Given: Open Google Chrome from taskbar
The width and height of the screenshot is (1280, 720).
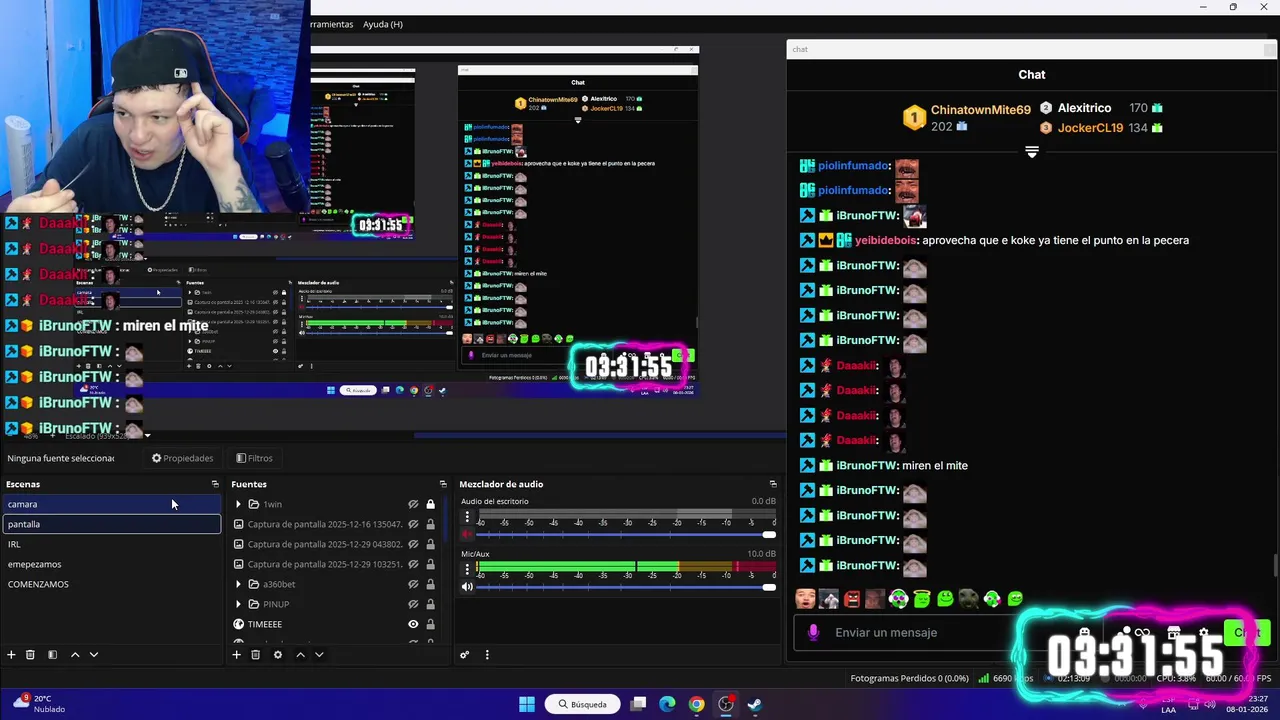Looking at the screenshot, I should 696,704.
